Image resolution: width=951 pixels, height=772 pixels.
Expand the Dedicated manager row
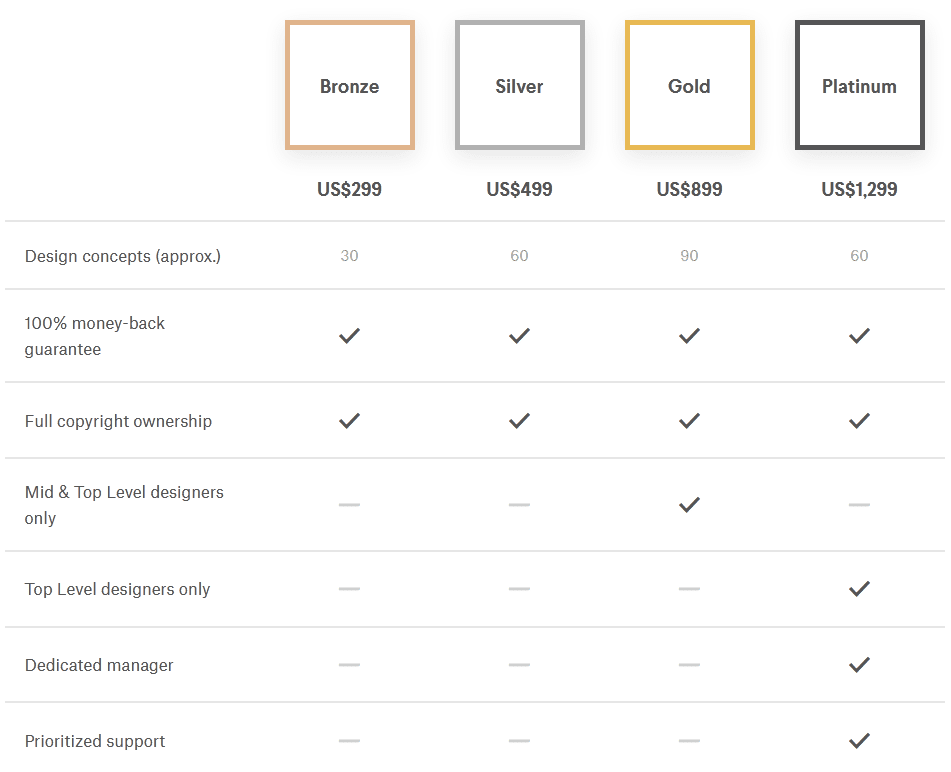tap(98, 665)
